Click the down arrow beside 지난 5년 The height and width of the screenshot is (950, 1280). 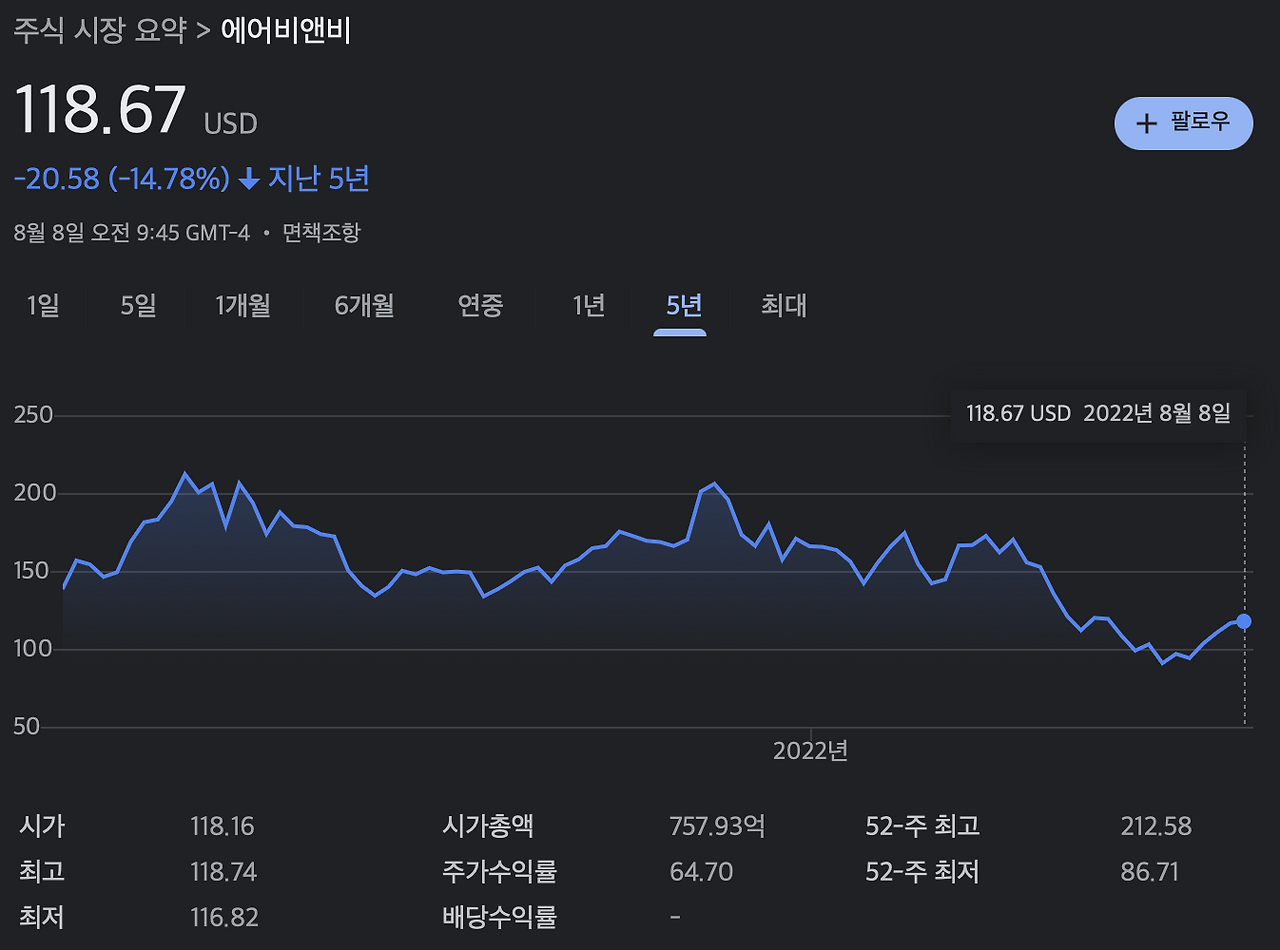tap(249, 179)
